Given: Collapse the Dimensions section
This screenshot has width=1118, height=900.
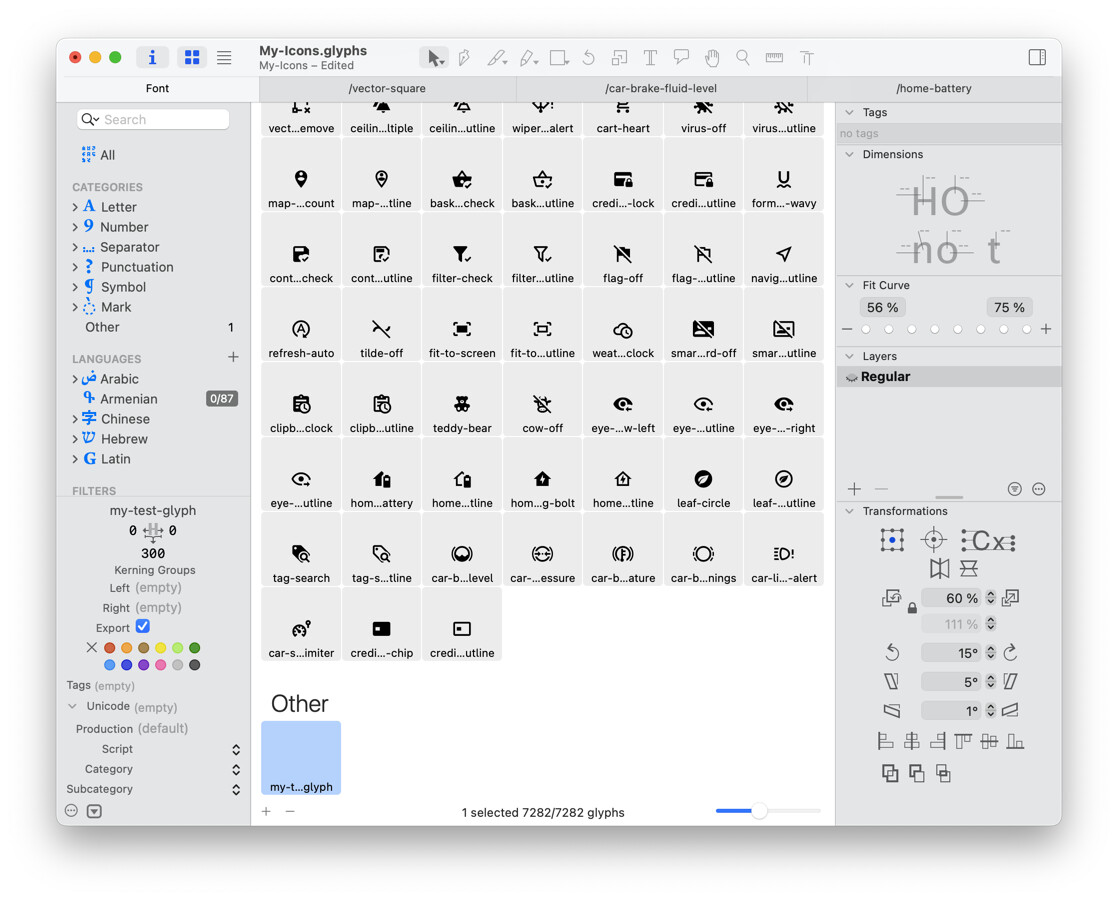Looking at the screenshot, I should (849, 154).
